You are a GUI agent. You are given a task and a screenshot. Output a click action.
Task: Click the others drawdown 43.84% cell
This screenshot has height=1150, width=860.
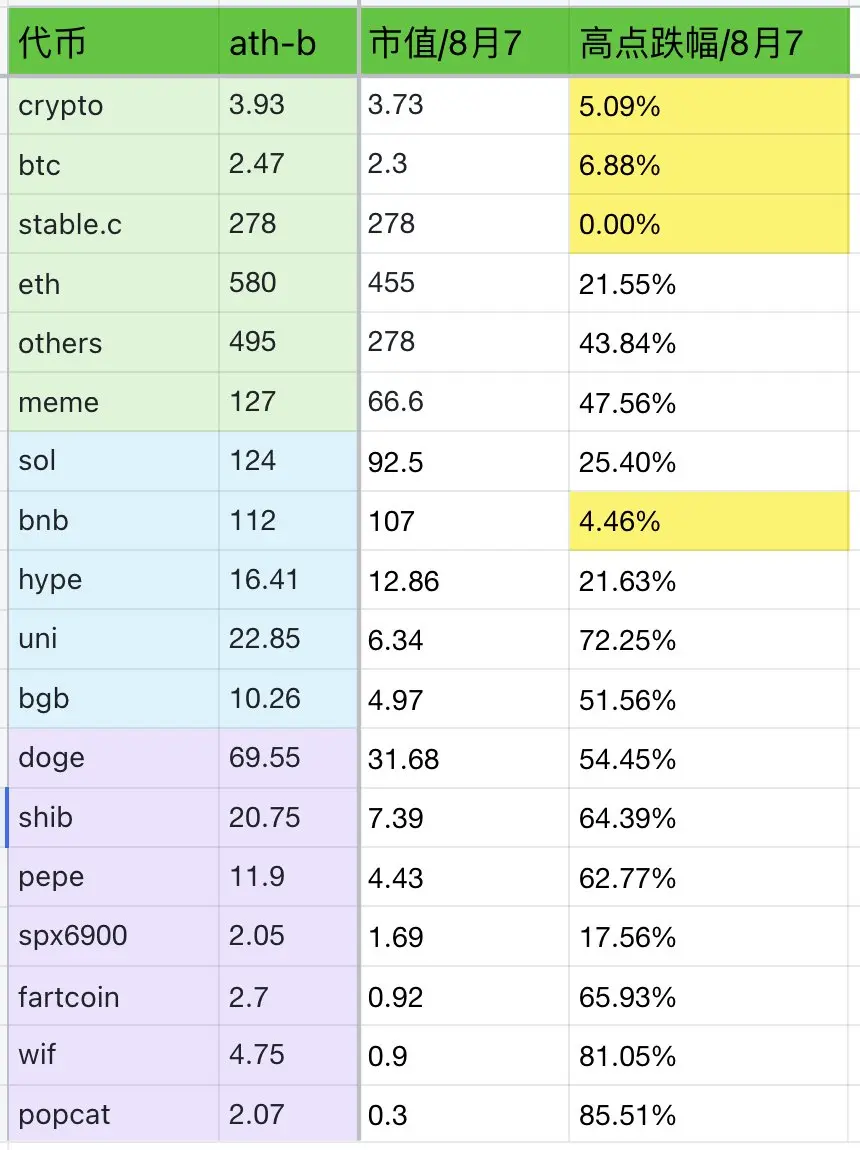click(x=709, y=343)
